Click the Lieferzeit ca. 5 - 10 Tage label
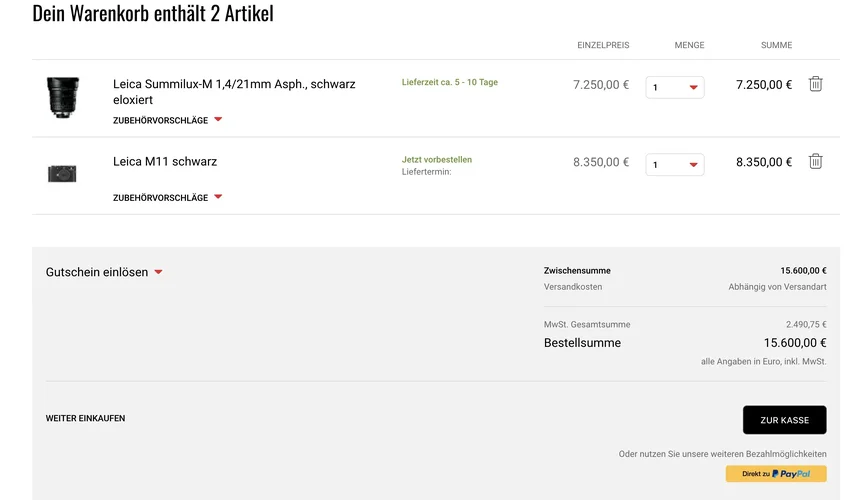This screenshot has width=853, height=500. (449, 82)
